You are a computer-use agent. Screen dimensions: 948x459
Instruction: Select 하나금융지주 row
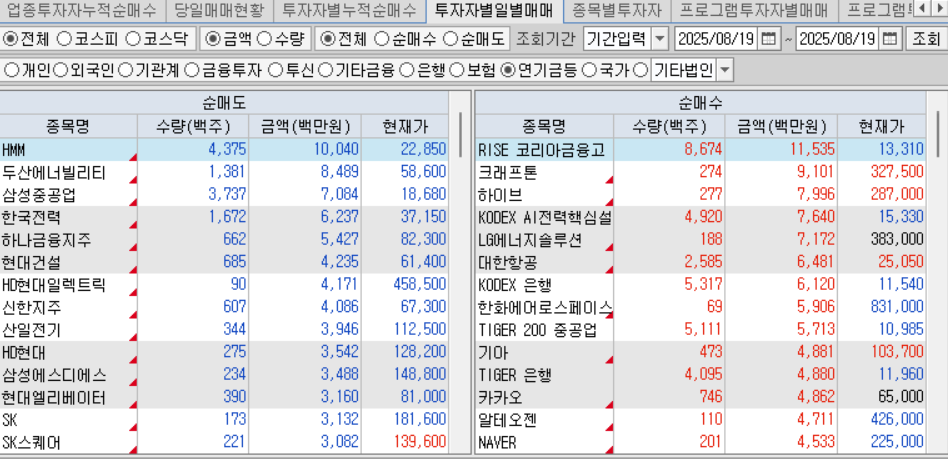(224, 240)
